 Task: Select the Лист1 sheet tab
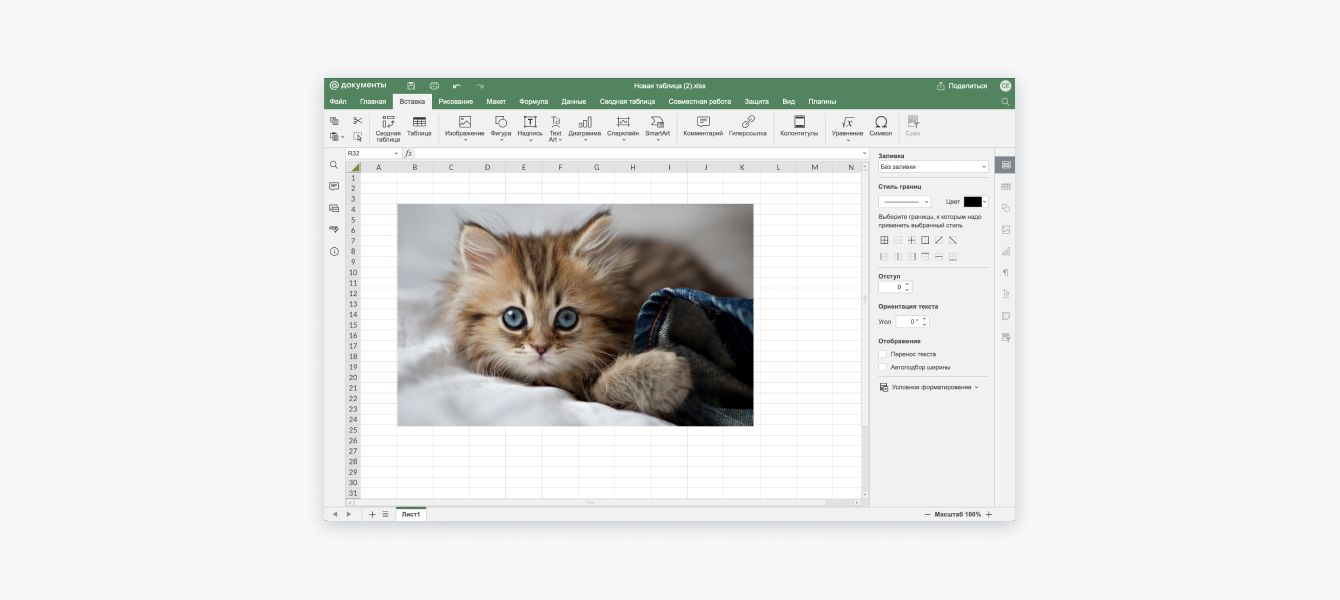411,514
